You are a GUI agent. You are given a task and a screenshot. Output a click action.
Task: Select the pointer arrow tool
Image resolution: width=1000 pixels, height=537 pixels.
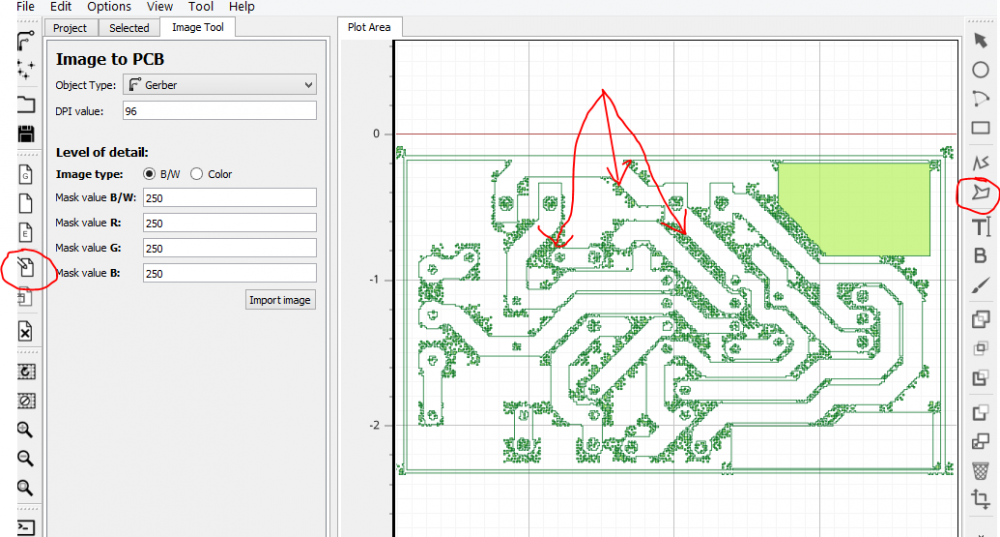tap(980, 40)
